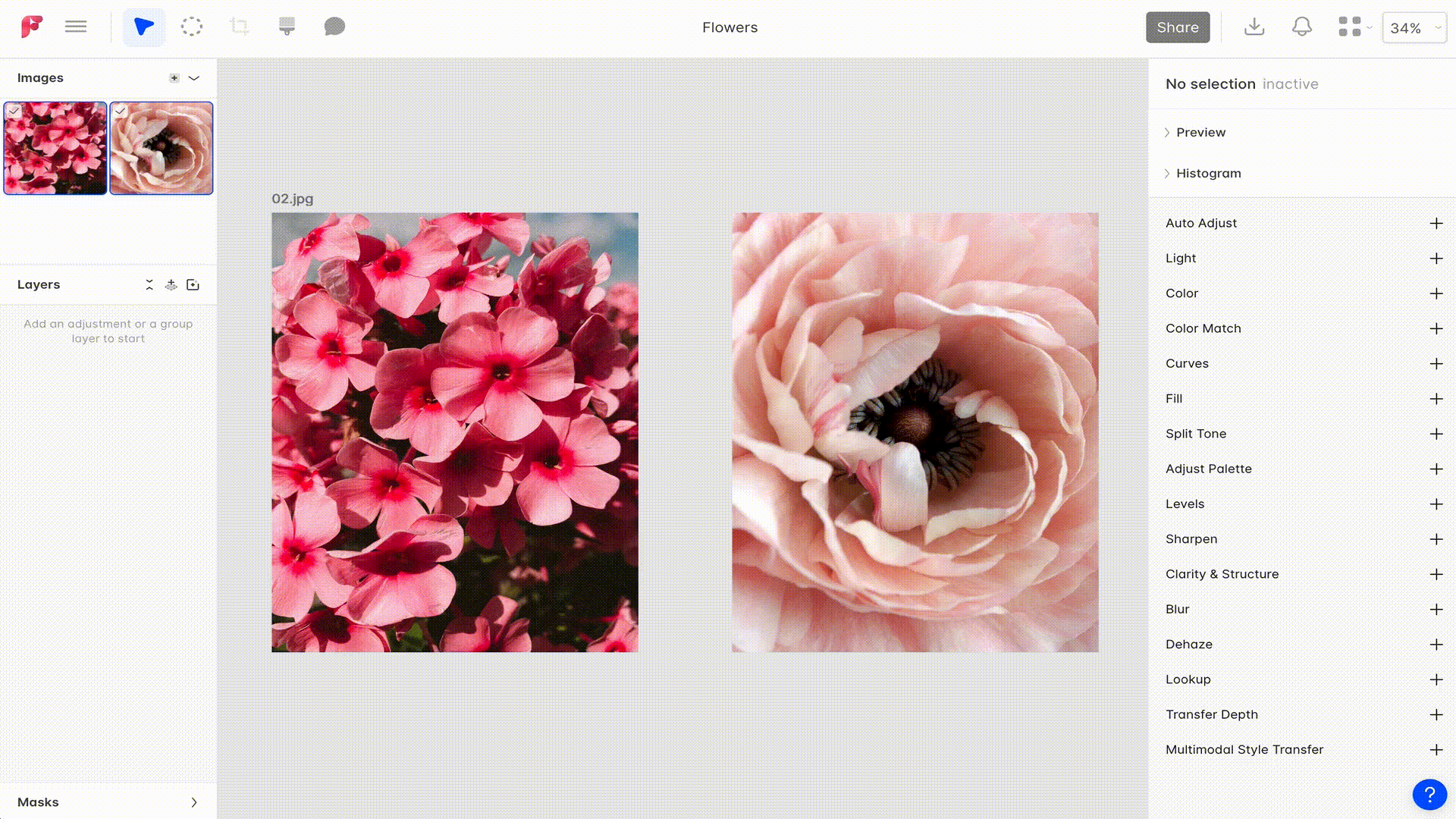Add Light adjustment plus icon
Image resolution: width=1456 pixels, height=819 pixels.
tap(1436, 259)
